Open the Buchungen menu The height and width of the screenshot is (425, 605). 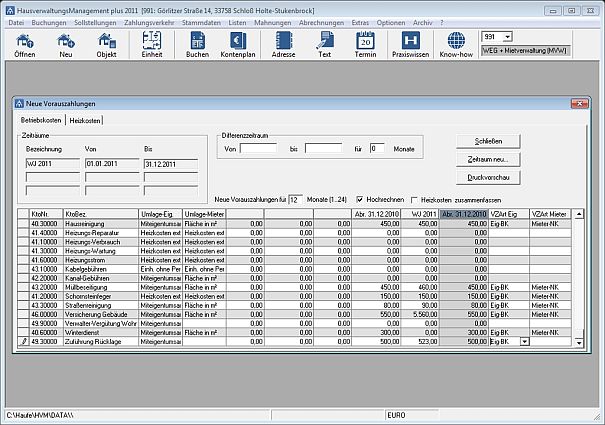49,23
